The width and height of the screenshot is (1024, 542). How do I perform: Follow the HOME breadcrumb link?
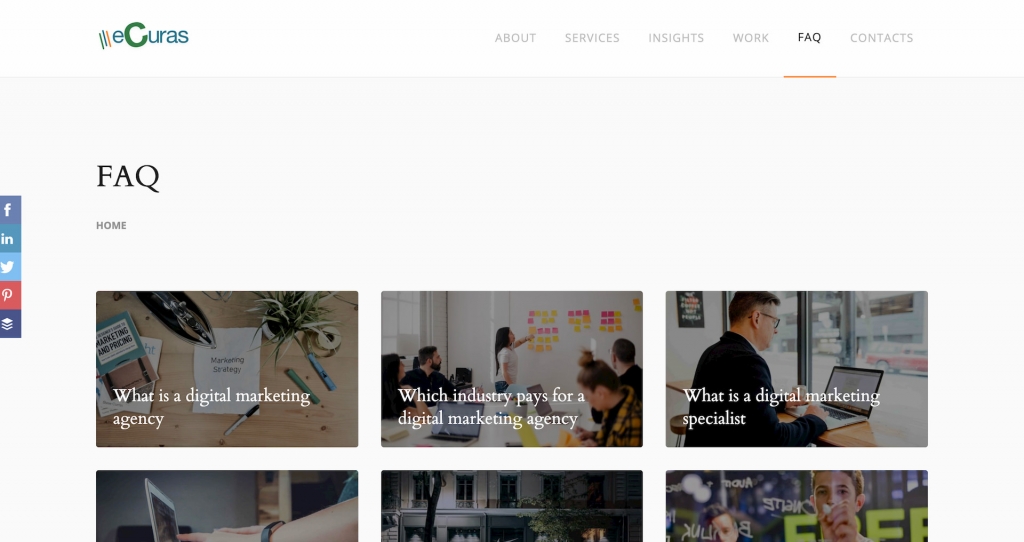tap(111, 225)
